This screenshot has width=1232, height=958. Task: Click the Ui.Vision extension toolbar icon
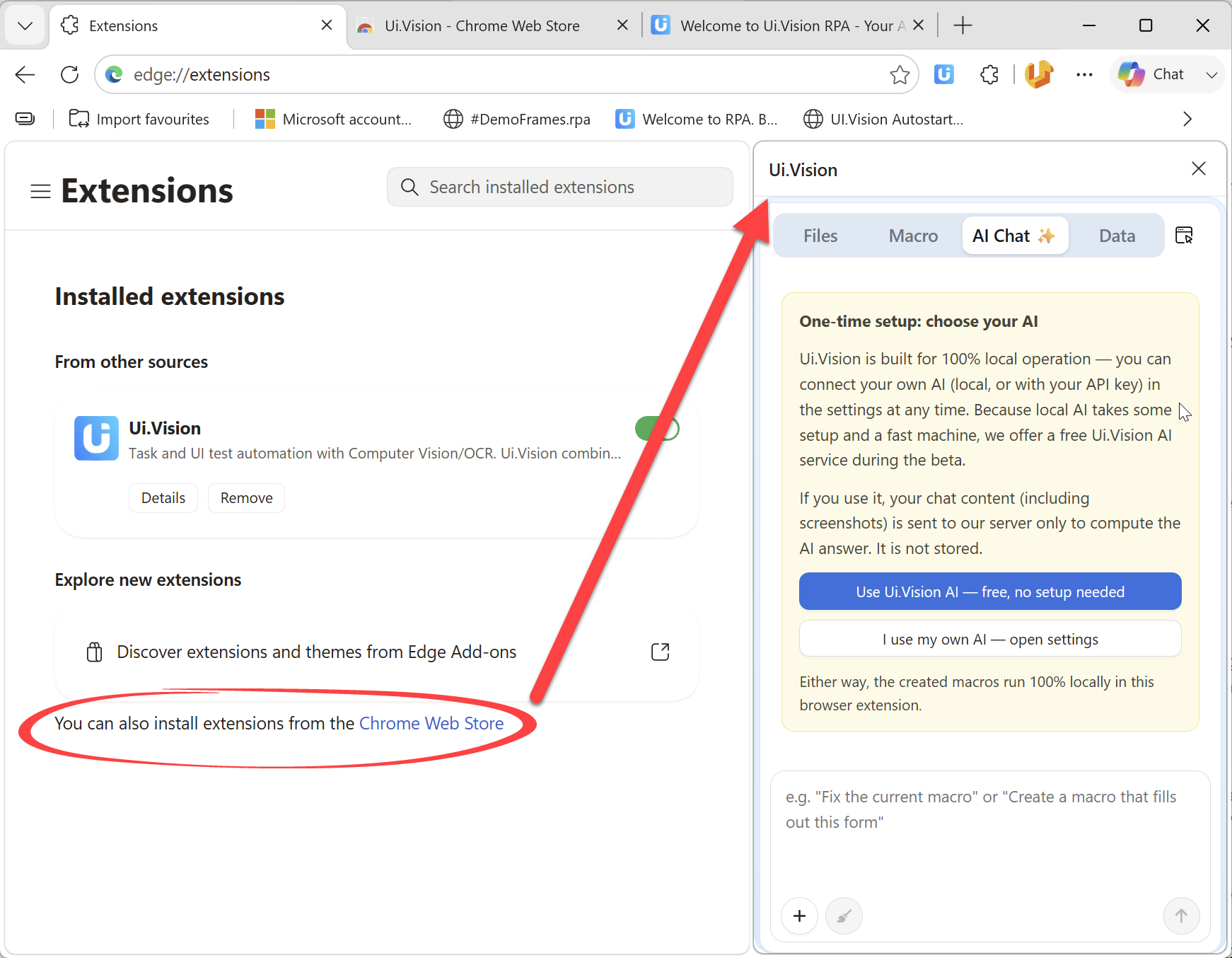[x=944, y=74]
